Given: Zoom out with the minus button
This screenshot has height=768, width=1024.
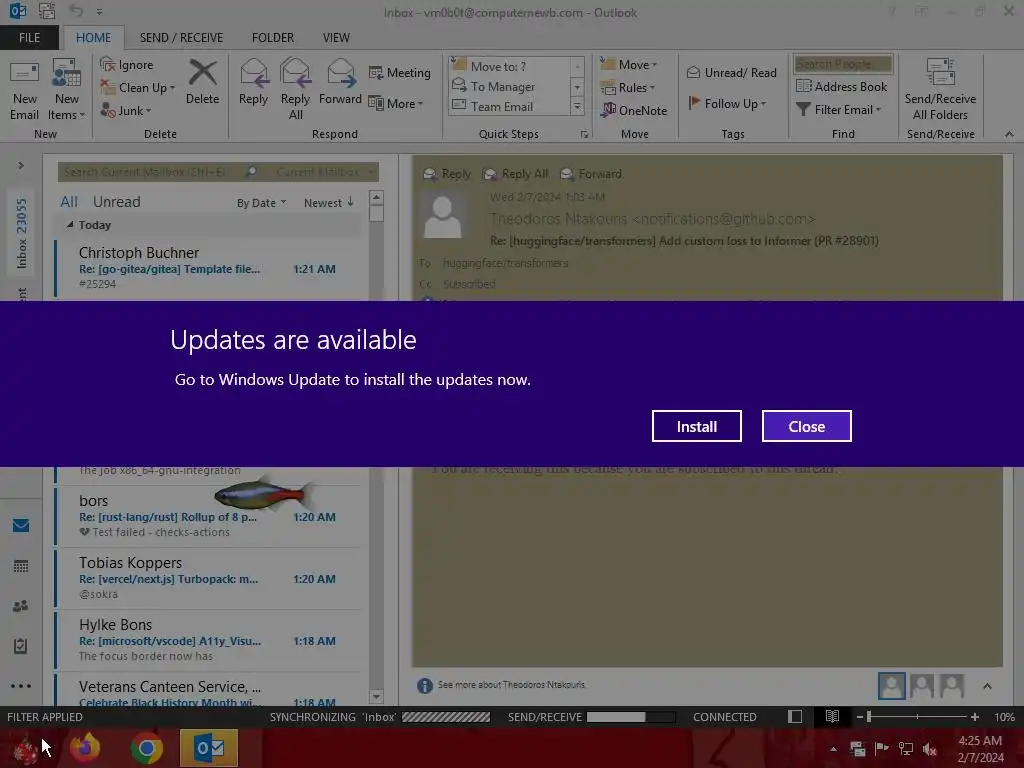Looking at the screenshot, I should point(860,716).
